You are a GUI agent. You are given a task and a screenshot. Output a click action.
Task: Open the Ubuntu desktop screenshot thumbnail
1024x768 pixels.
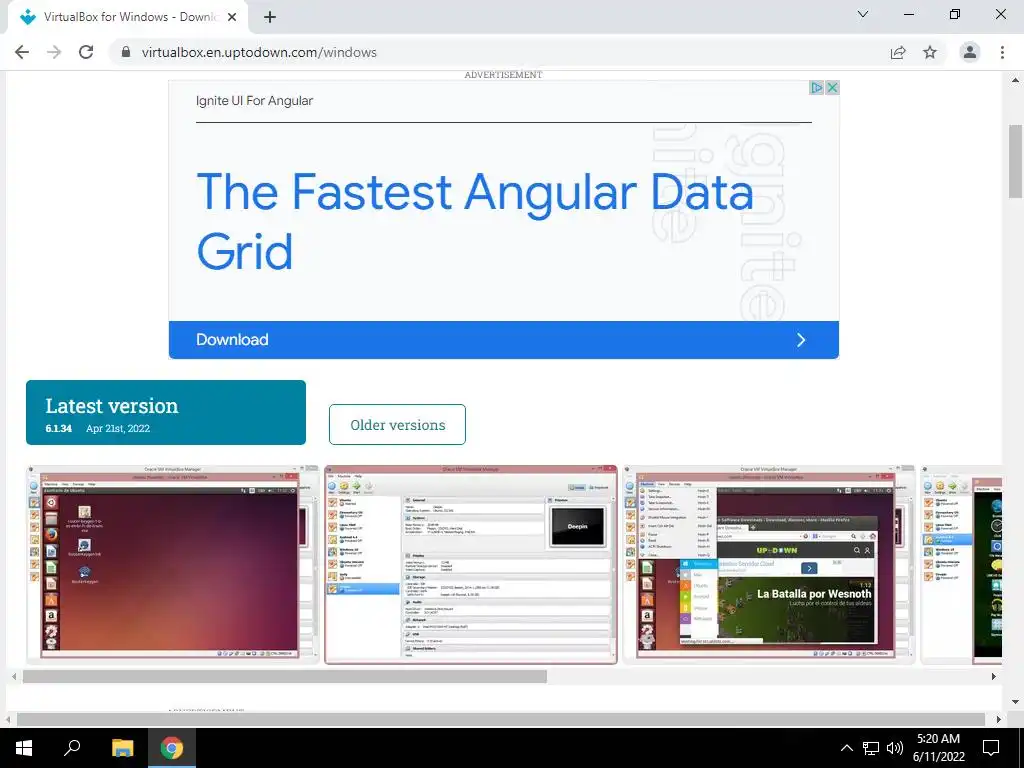[x=173, y=564]
